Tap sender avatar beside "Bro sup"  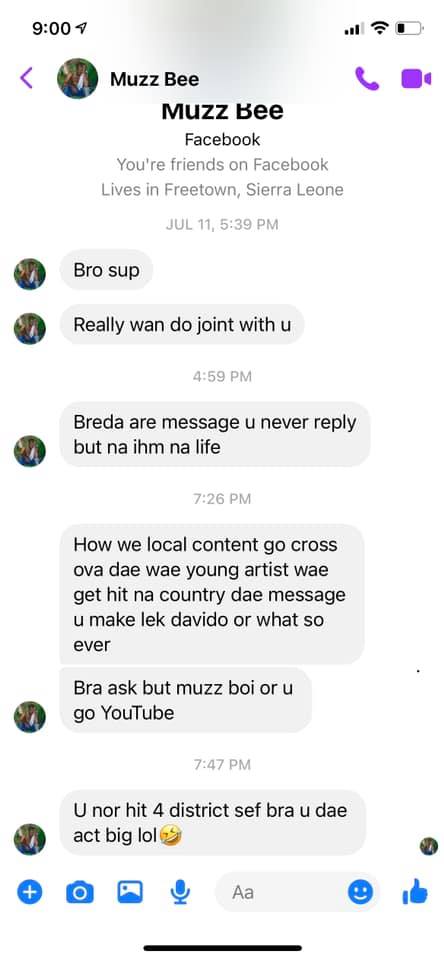(x=29, y=274)
